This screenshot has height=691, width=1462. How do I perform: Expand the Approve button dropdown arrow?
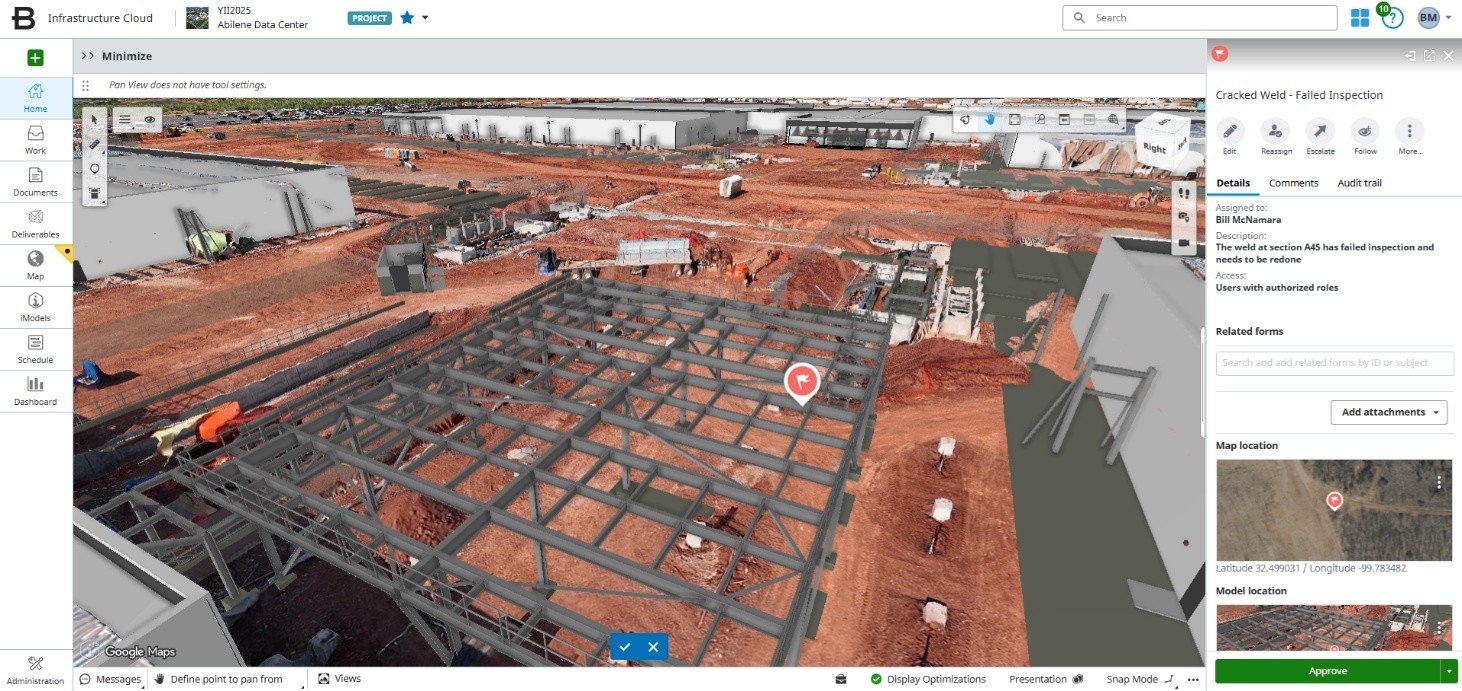click(1449, 671)
